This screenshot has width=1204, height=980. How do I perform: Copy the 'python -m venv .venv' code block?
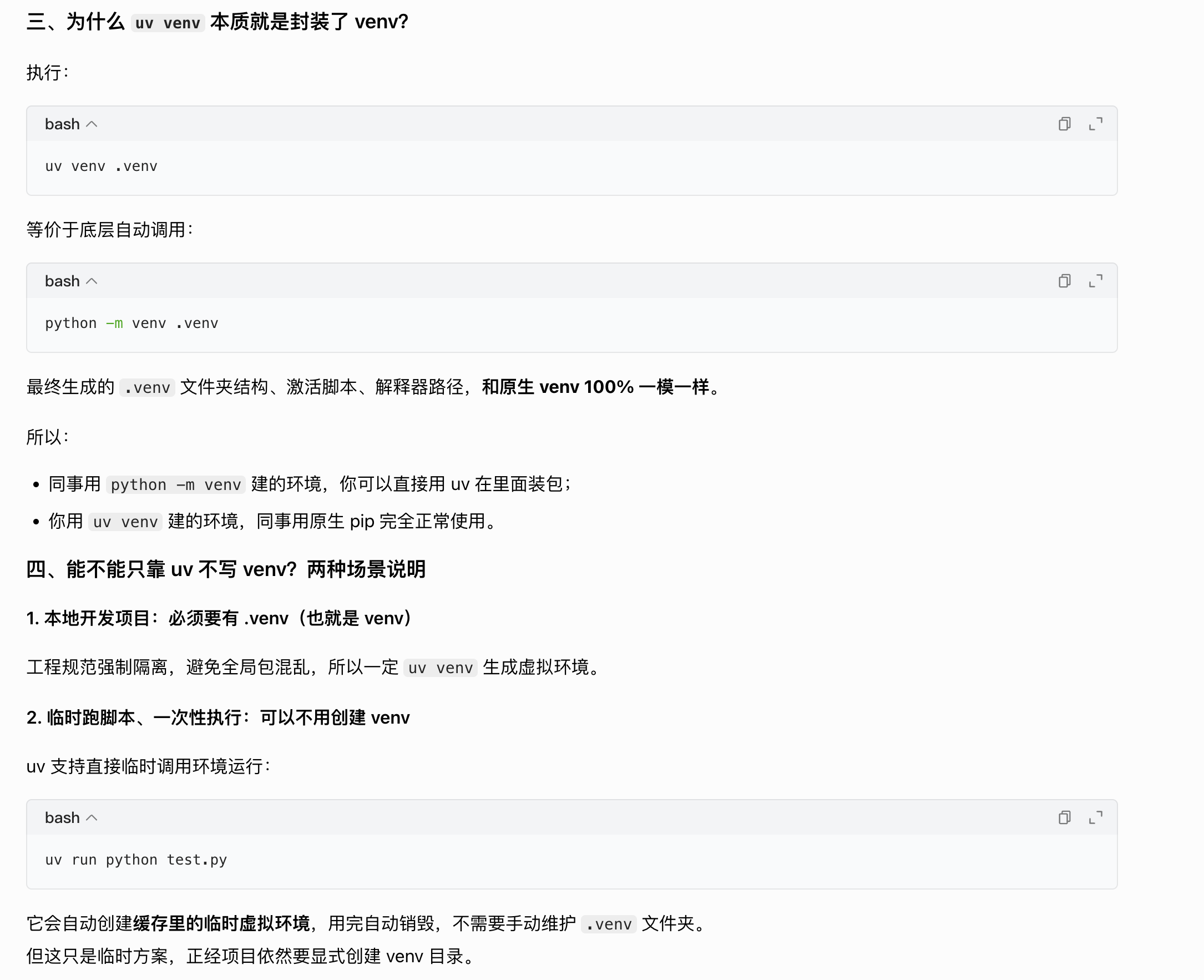click(x=1064, y=281)
